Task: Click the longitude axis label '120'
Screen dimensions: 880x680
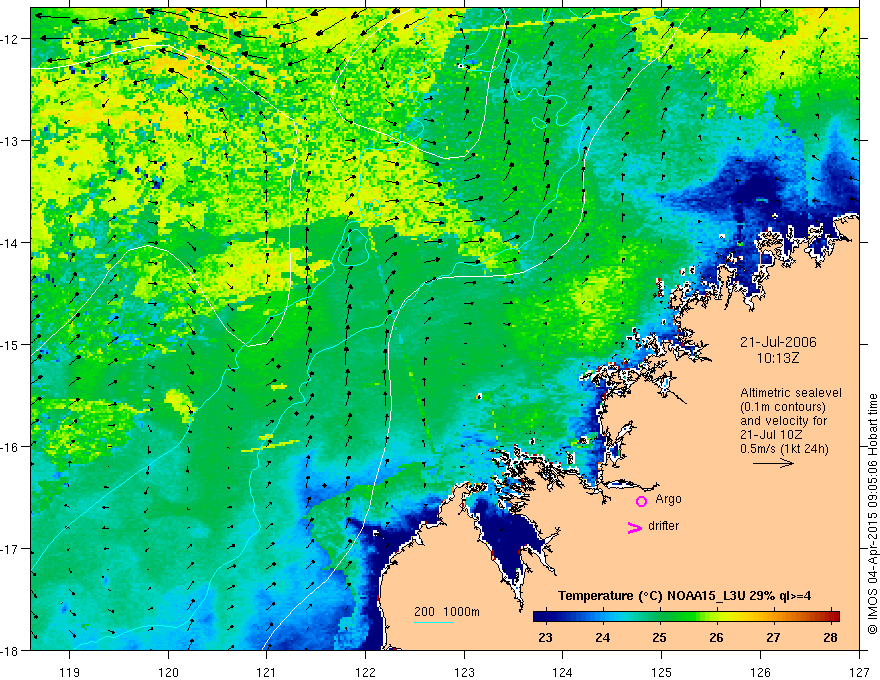Action: pos(168,672)
